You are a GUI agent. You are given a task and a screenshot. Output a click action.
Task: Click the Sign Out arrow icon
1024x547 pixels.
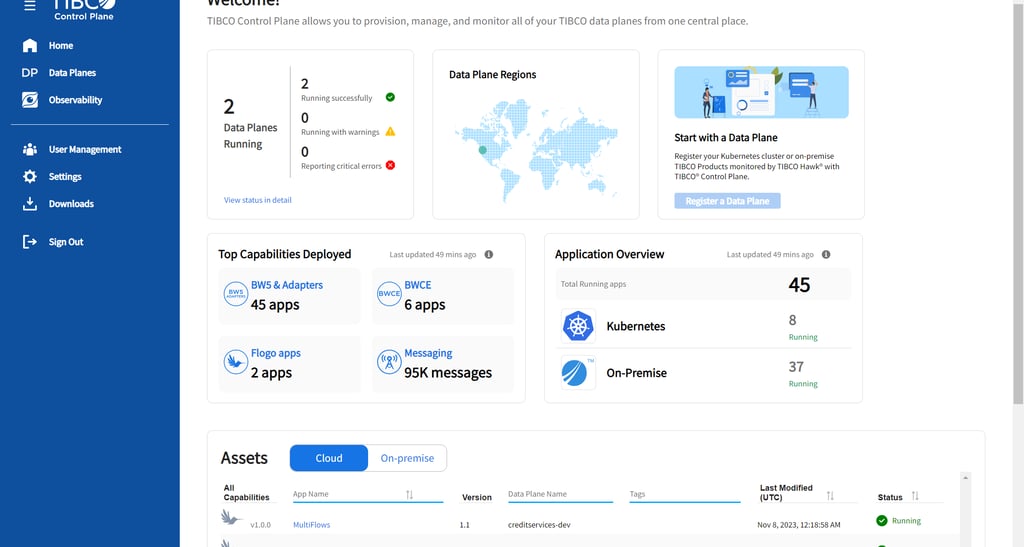click(30, 242)
